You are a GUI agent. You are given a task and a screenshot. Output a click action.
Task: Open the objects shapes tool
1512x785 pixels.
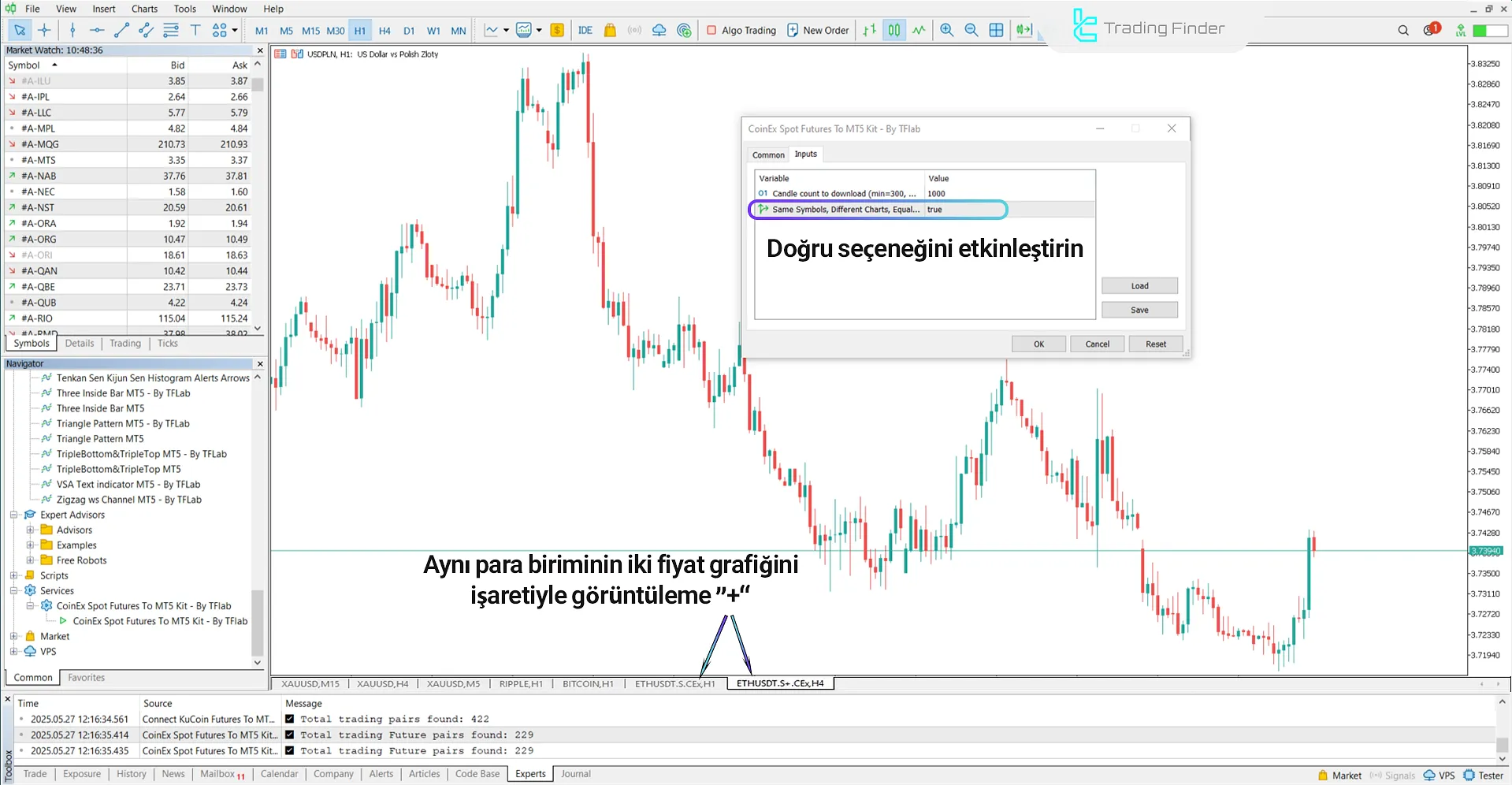point(219,30)
